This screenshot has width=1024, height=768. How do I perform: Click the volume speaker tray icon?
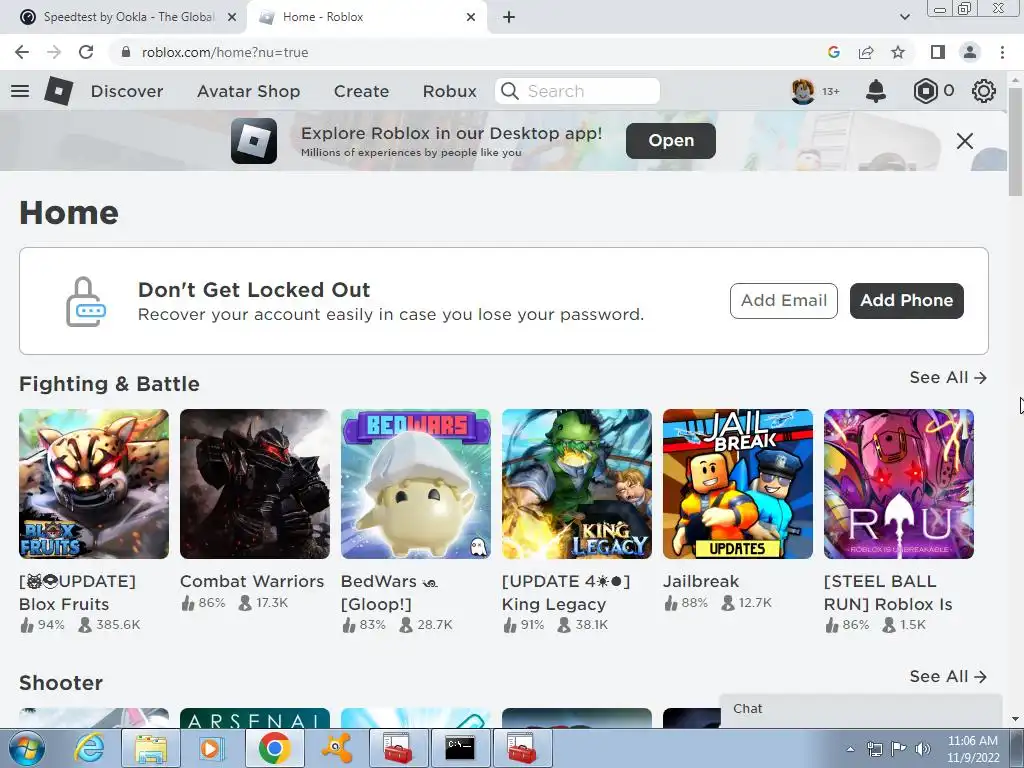(x=923, y=749)
